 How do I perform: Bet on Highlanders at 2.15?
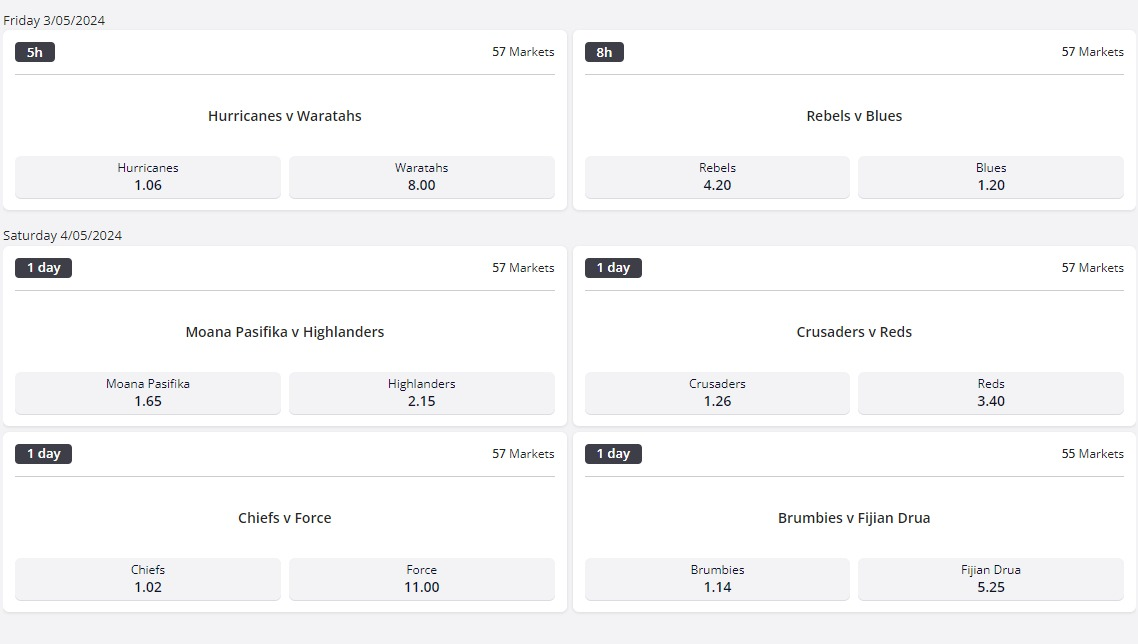click(x=421, y=393)
